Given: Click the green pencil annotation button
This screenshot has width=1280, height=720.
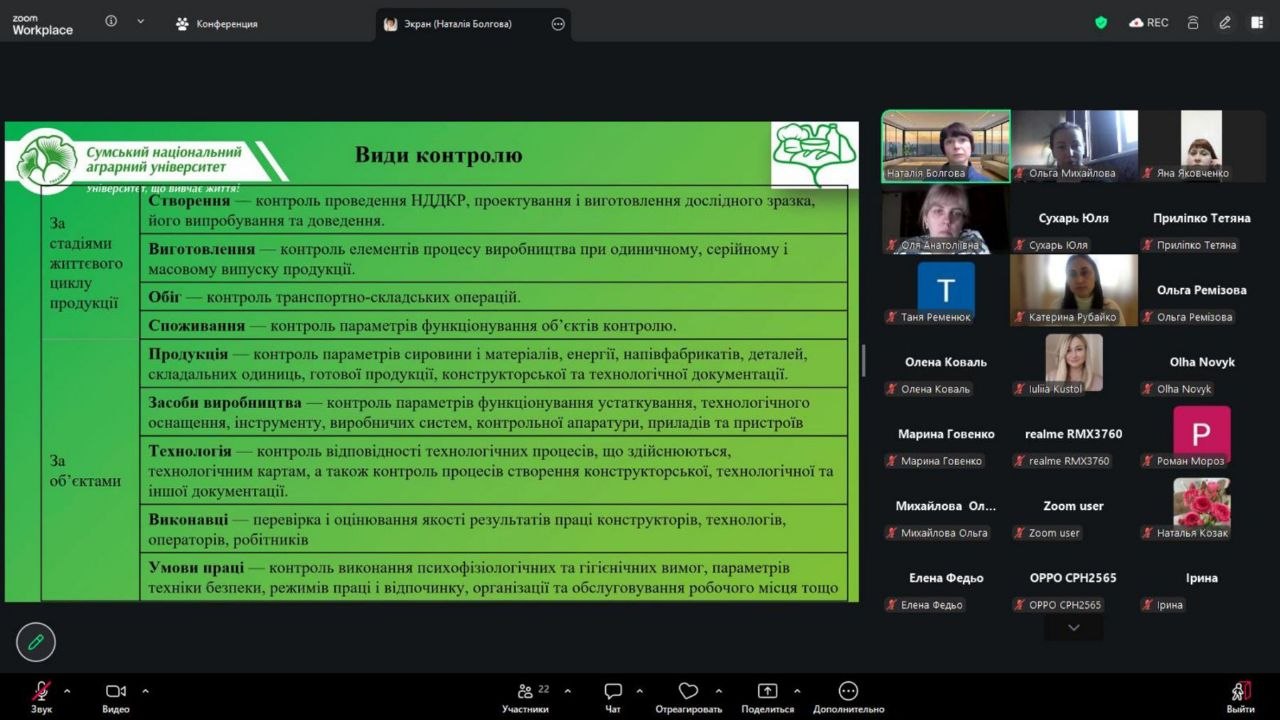Looking at the screenshot, I should coord(36,642).
